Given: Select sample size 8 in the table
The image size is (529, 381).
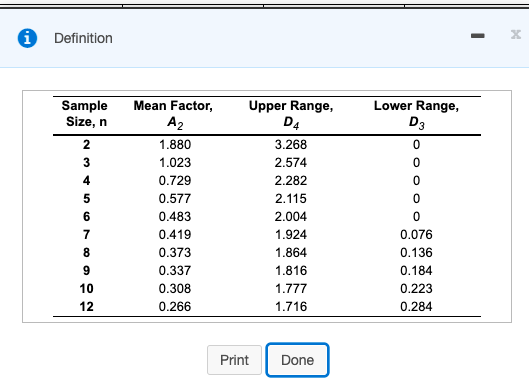Looking at the screenshot, I should coord(86,252).
